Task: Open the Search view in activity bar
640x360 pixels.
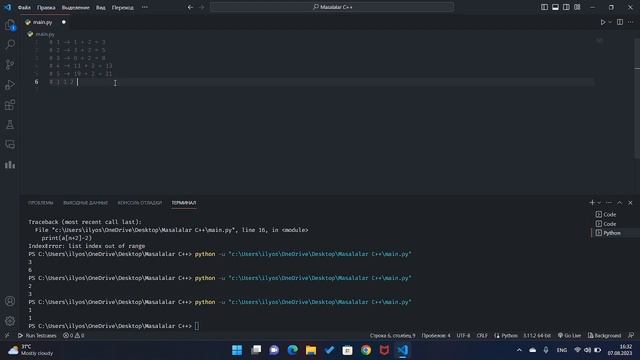Action: click(10, 44)
